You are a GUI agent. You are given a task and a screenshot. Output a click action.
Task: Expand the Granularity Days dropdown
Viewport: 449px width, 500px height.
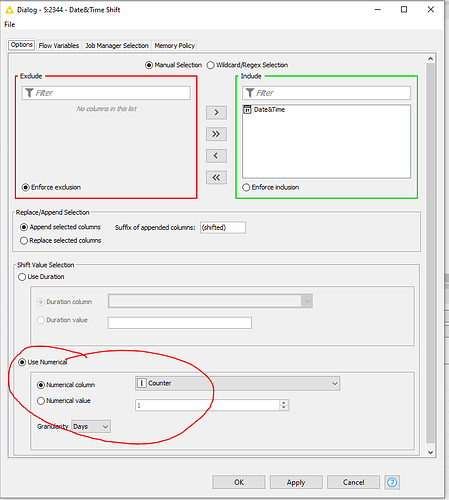91,426
